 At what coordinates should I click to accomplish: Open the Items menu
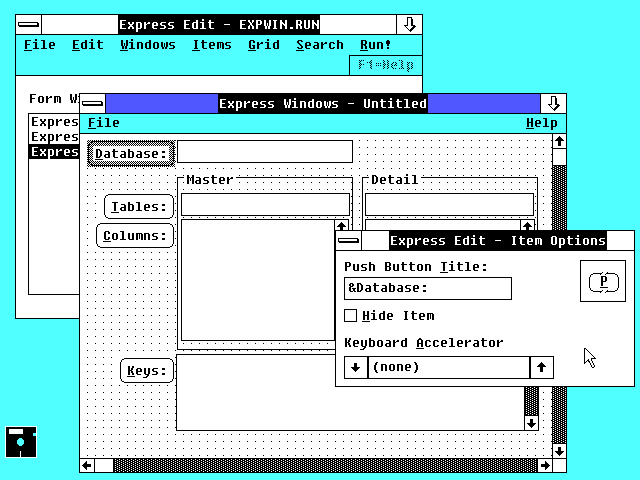212,45
